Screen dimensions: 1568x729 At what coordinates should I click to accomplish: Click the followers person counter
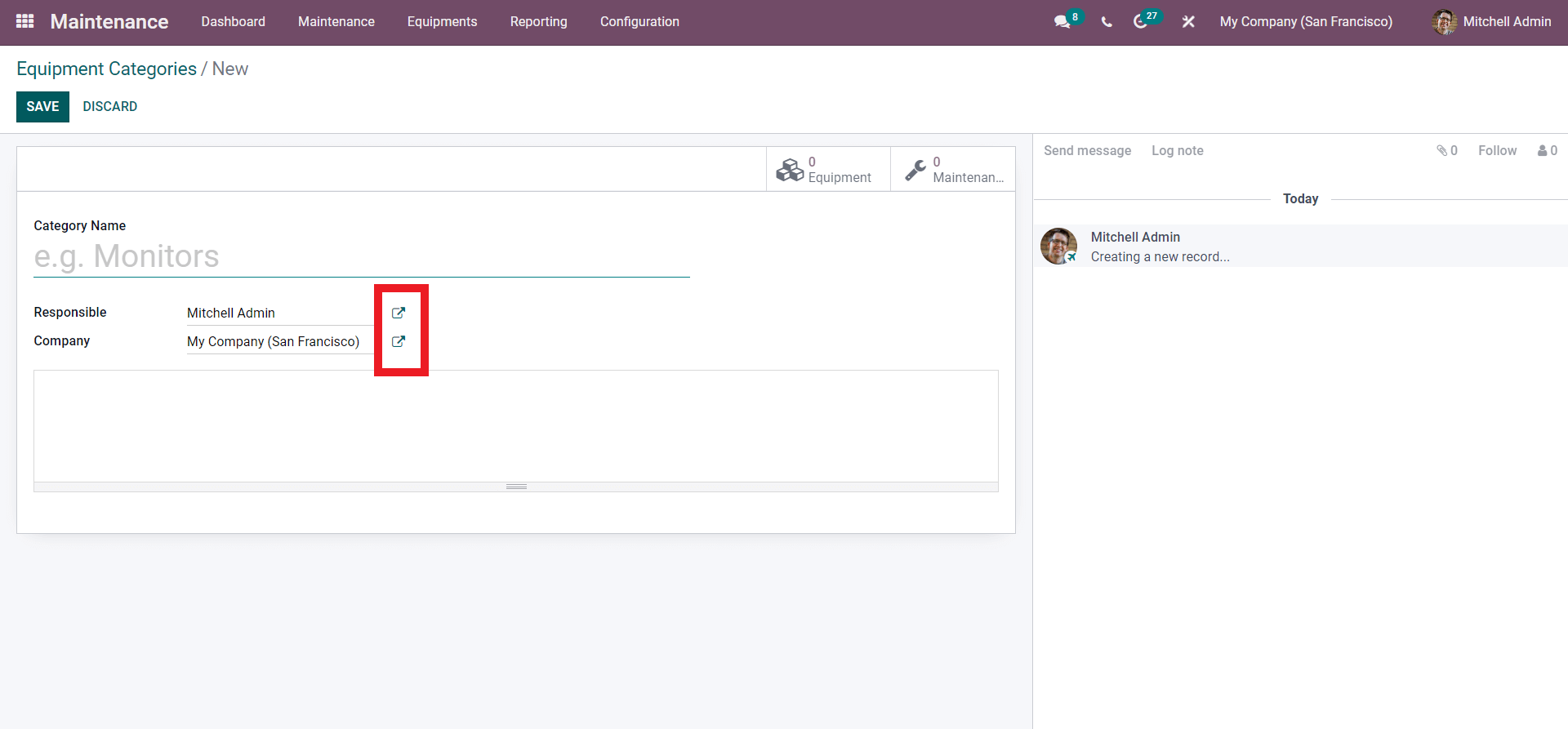pyautogui.click(x=1548, y=150)
